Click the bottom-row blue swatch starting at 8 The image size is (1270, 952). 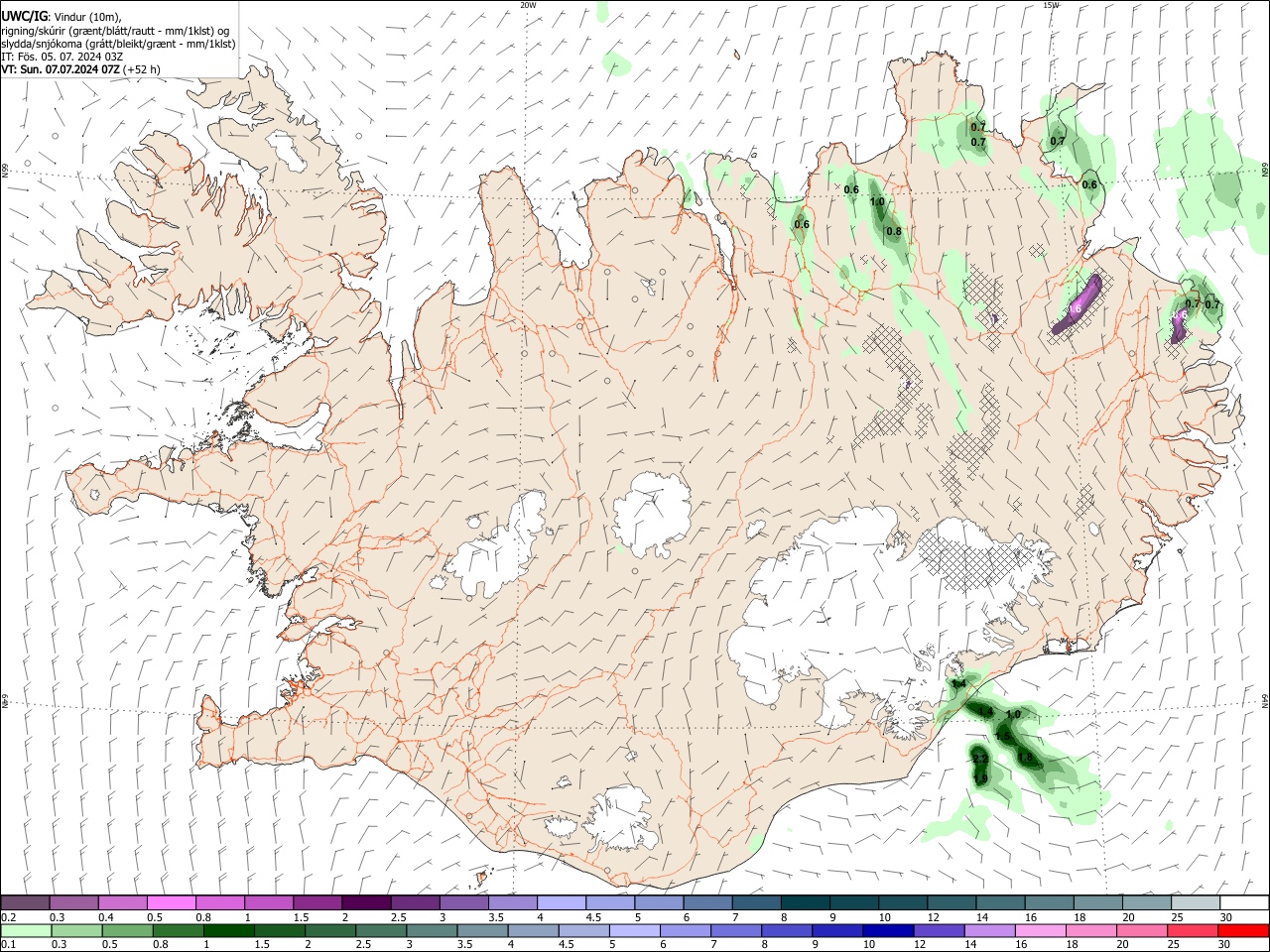787,931
